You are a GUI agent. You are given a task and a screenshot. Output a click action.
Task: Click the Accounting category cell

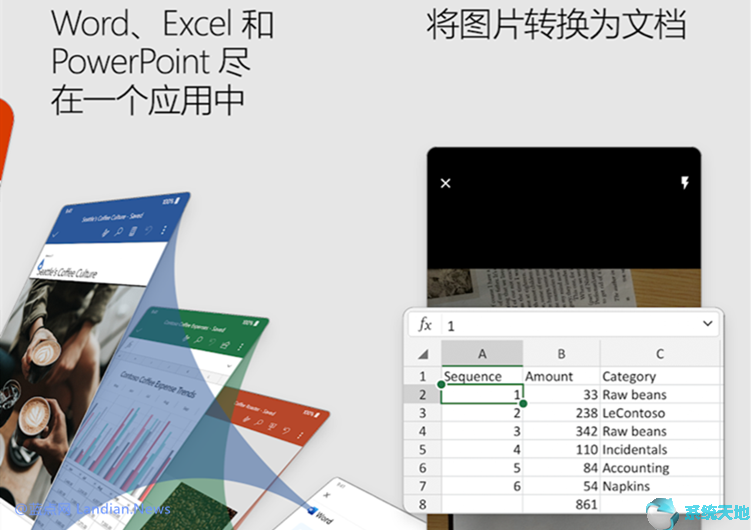[660, 467]
